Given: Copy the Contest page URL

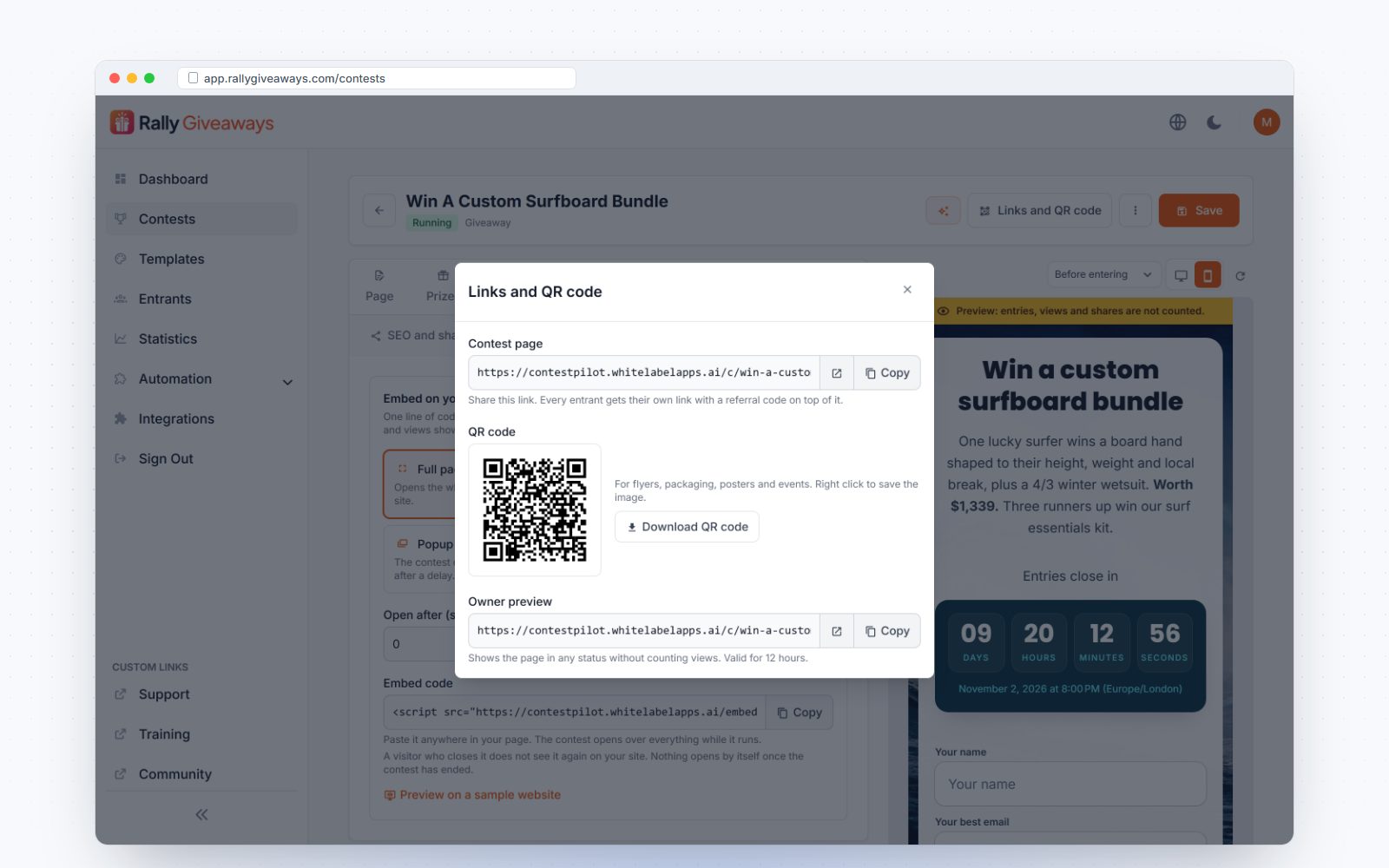Looking at the screenshot, I should (x=887, y=373).
